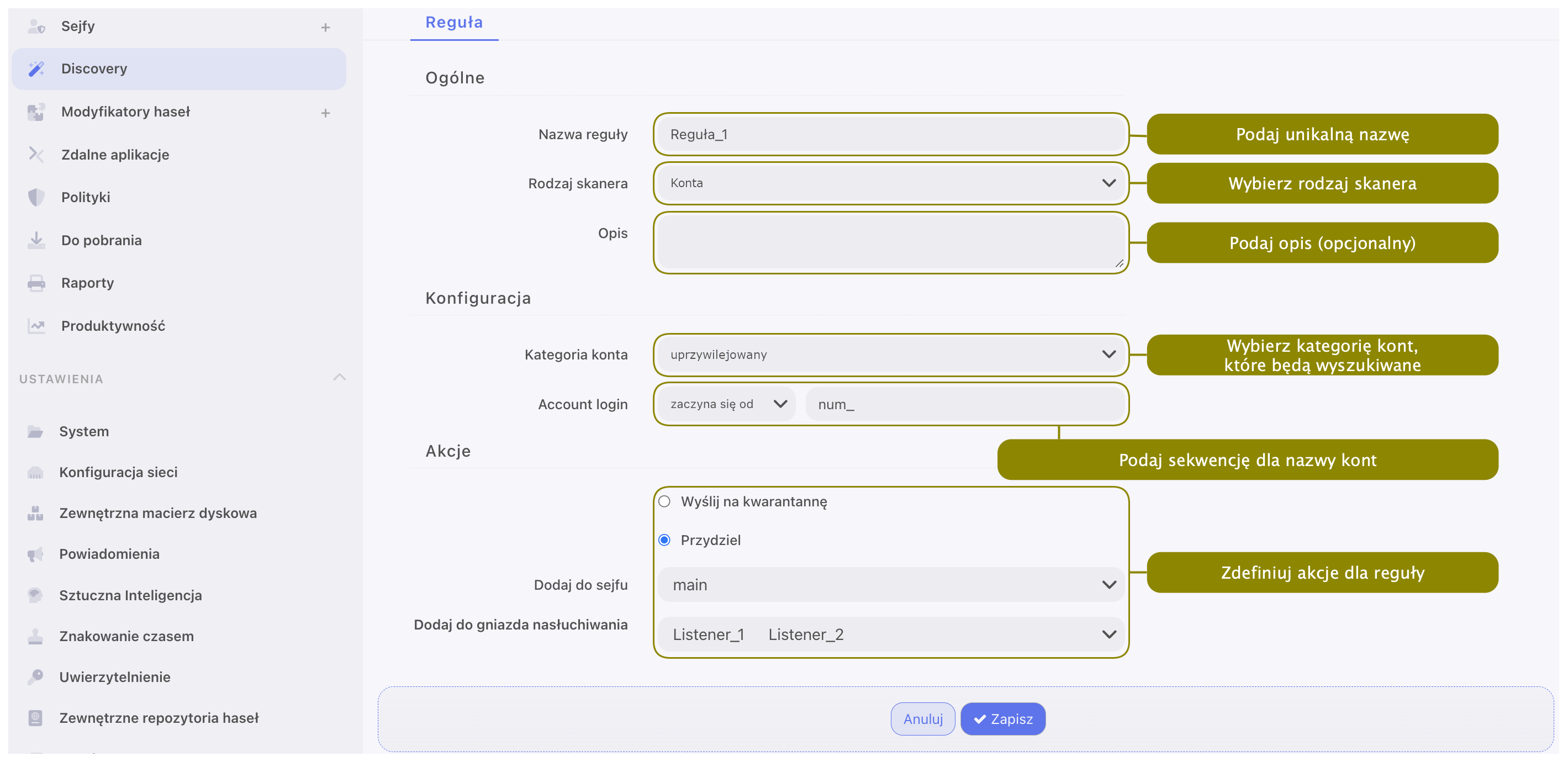
Task: Click the plus icon next to Sejfy
Action: click(x=326, y=28)
